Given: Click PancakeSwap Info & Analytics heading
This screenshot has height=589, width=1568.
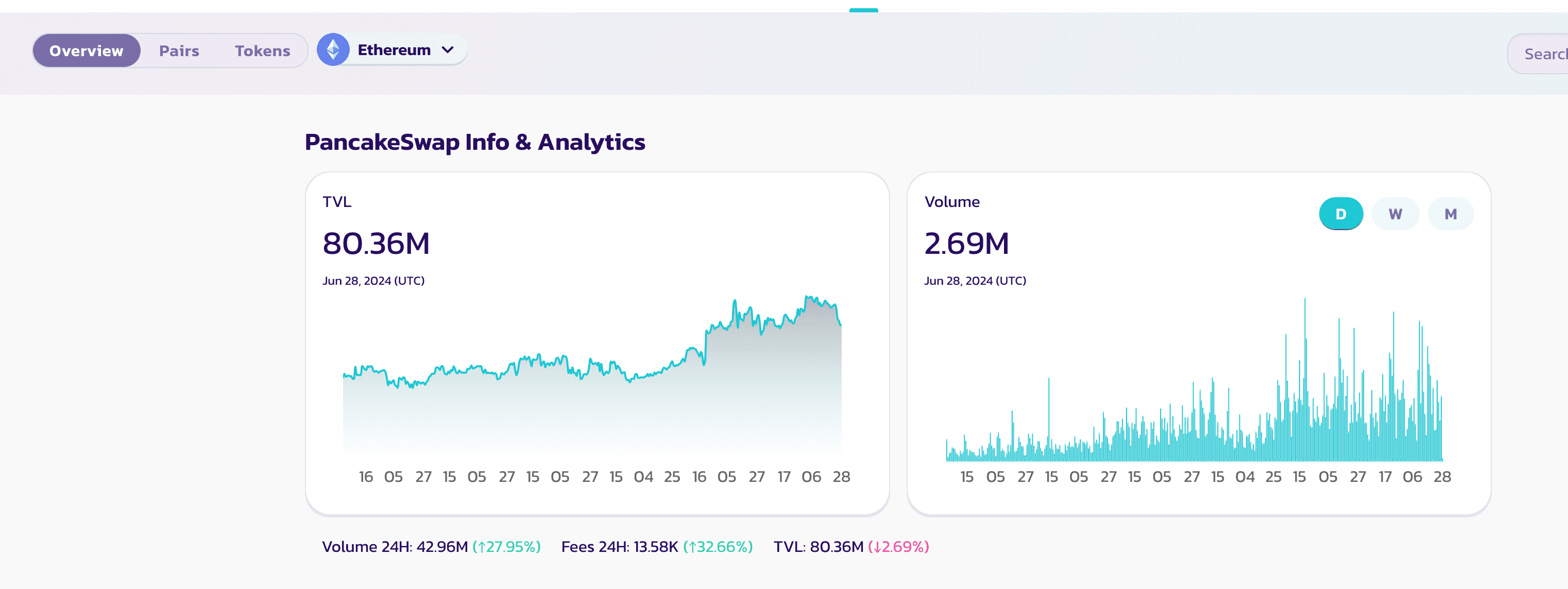Looking at the screenshot, I should tap(475, 142).
